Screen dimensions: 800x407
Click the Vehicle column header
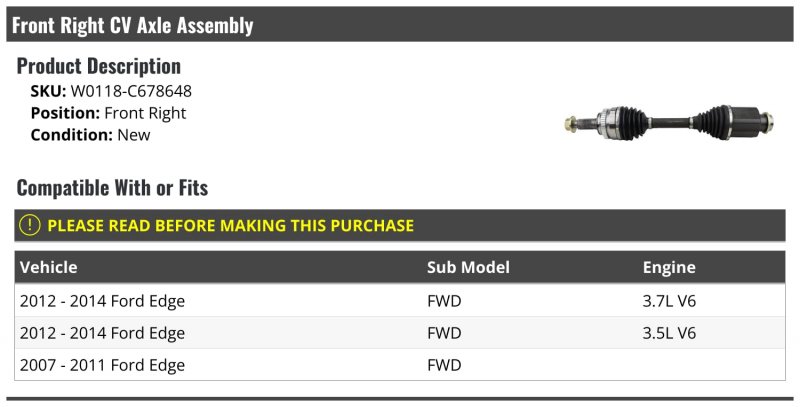(x=48, y=267)
